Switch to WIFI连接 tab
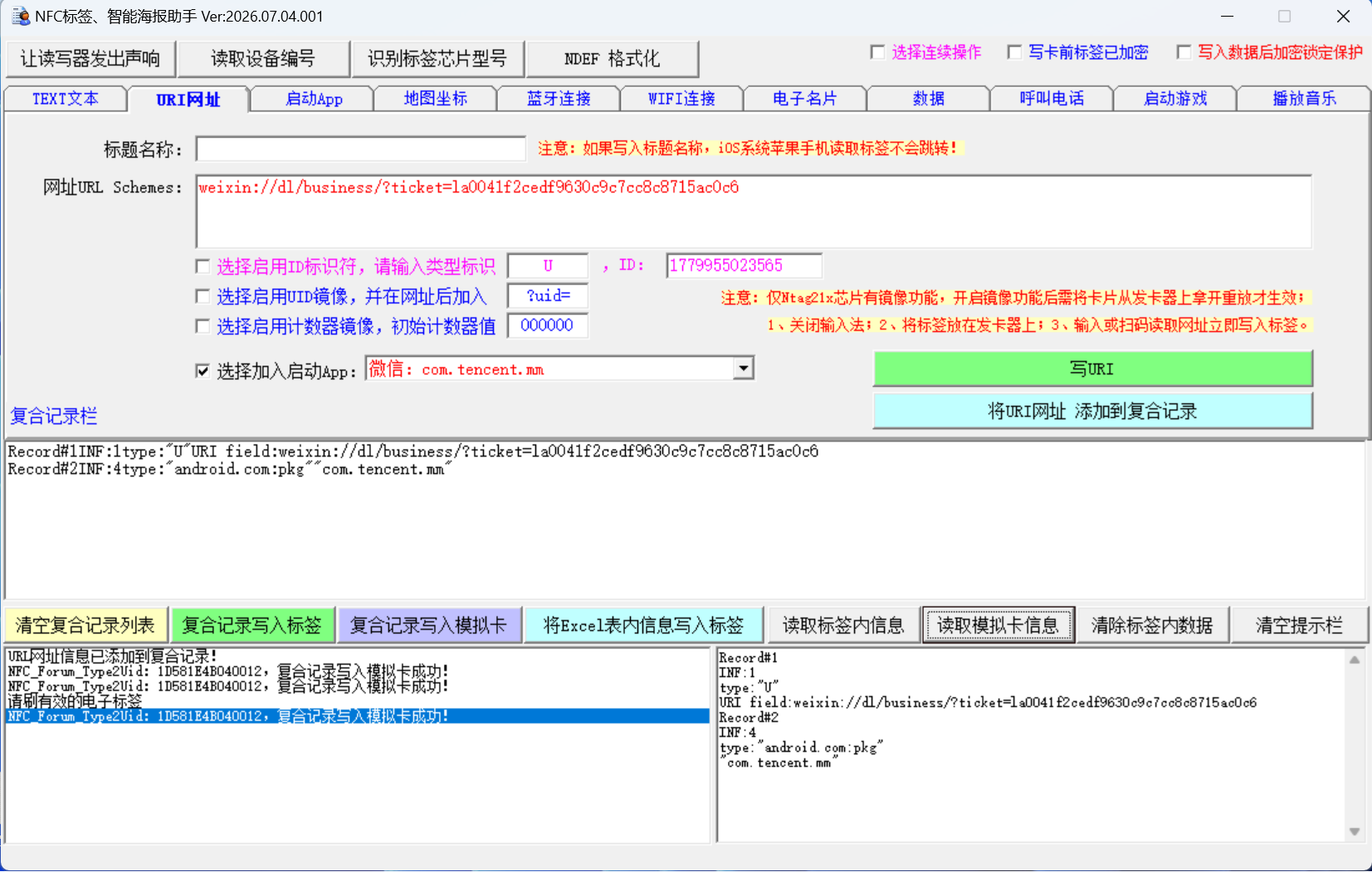The width and height of the screenshot is (1372, 872). pyautogui.click(x=681, y=99)
